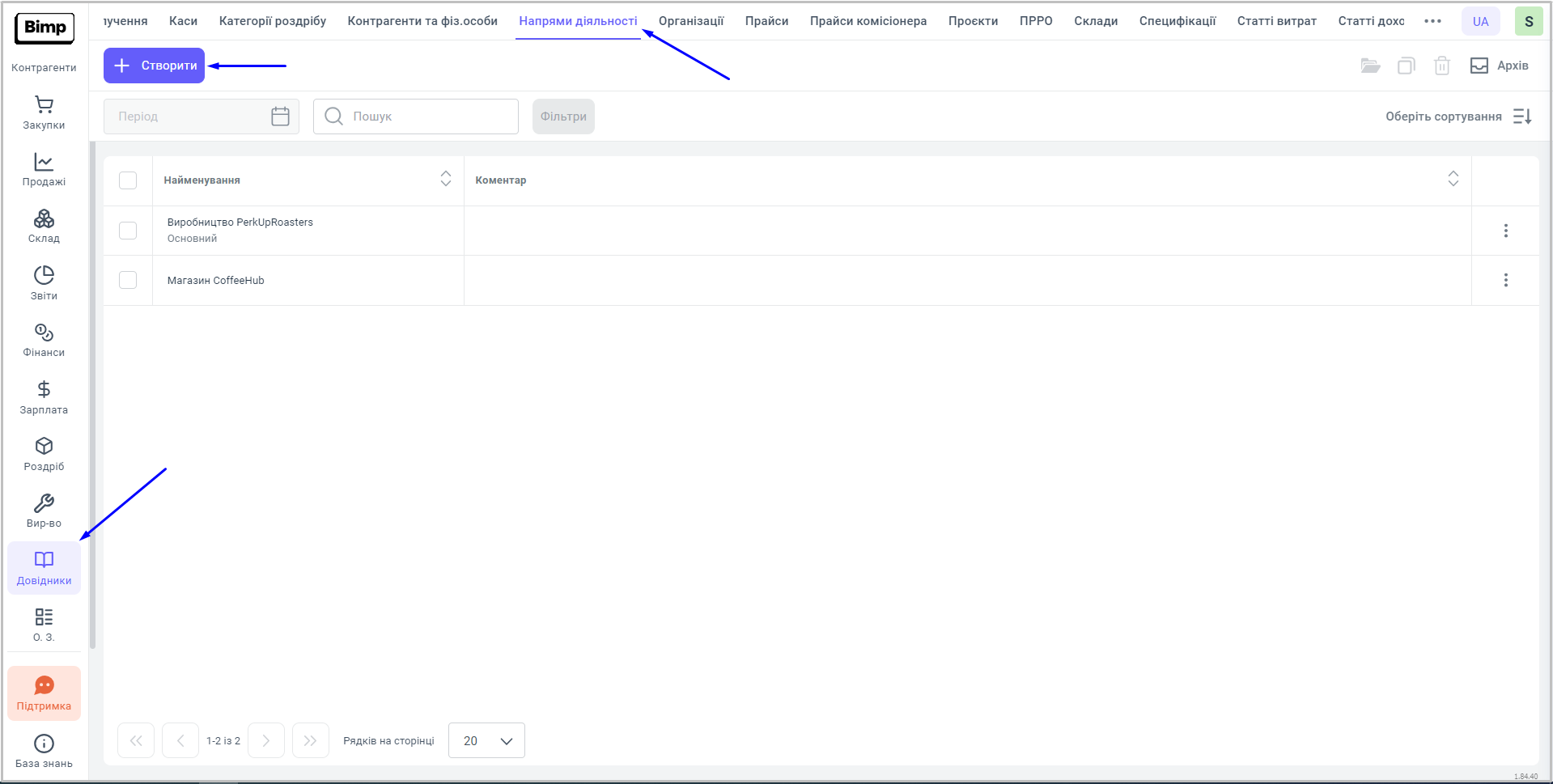Open the calendar picker in Період field

click(280, 117)
